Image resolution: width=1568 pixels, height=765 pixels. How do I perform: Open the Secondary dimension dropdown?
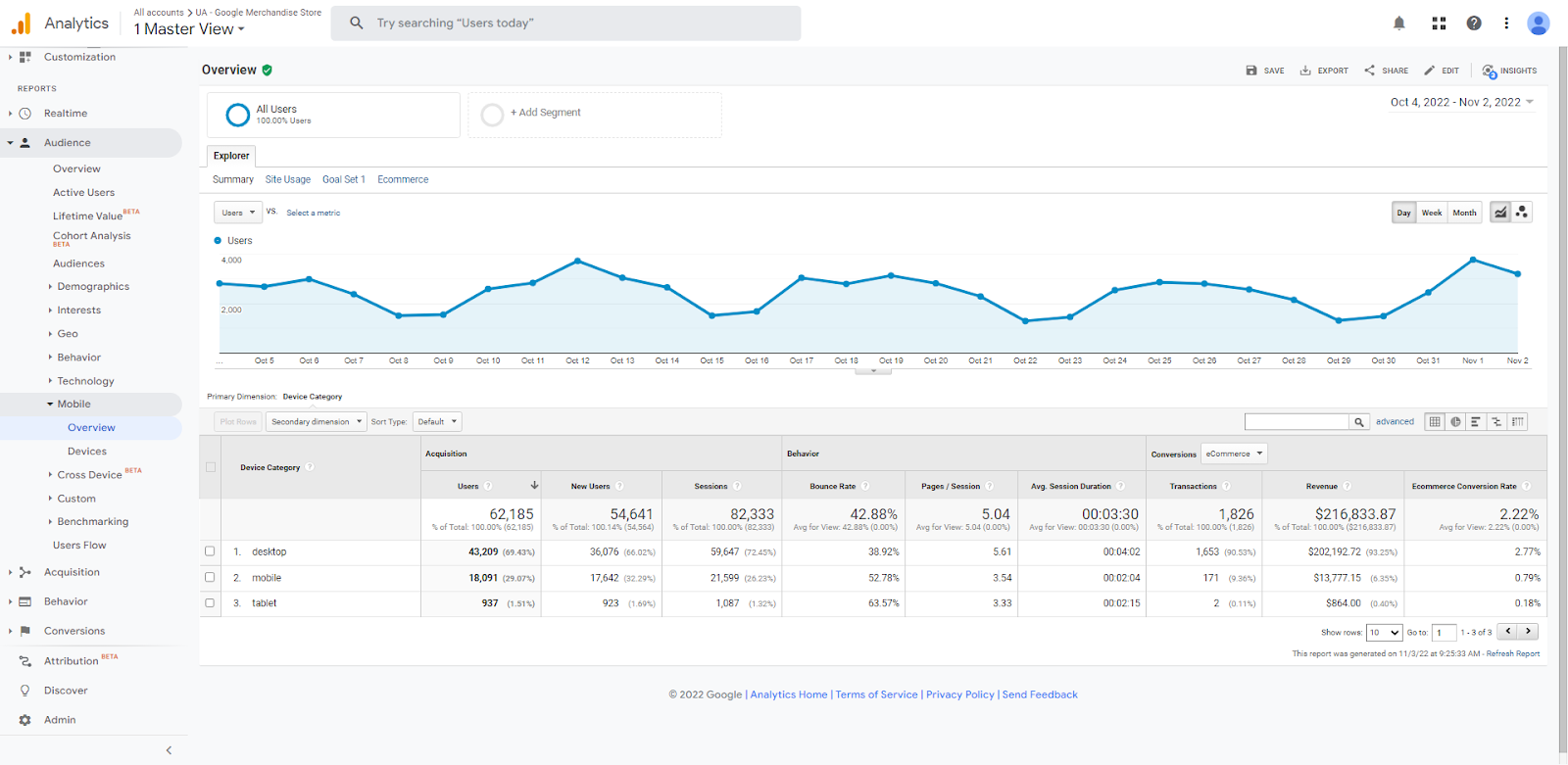tap(317, 422)
